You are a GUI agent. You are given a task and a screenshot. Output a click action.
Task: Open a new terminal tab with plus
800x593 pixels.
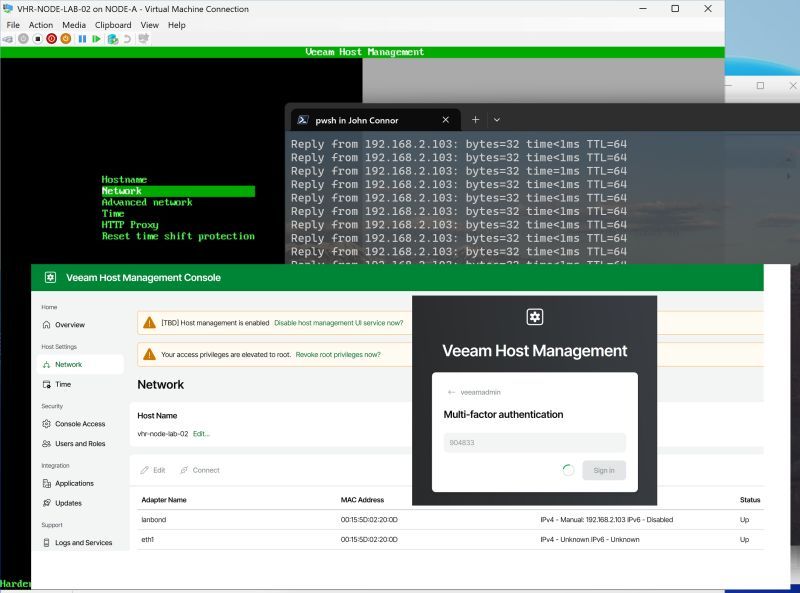[x=475, y=119]
